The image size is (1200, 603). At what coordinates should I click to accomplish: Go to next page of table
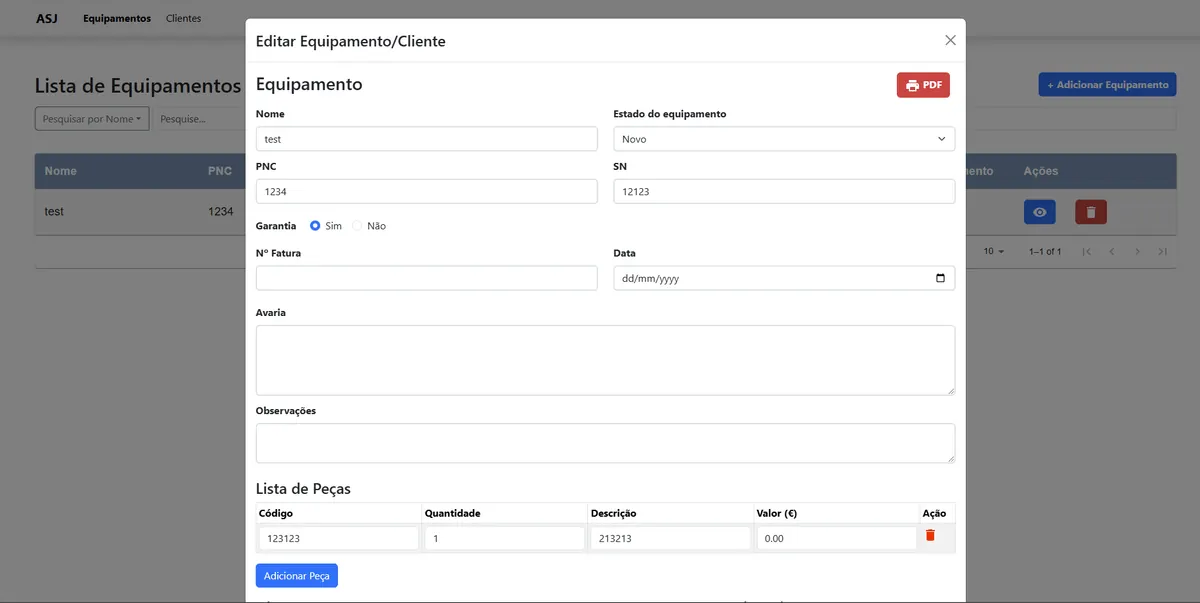(x=1137, y=251)
